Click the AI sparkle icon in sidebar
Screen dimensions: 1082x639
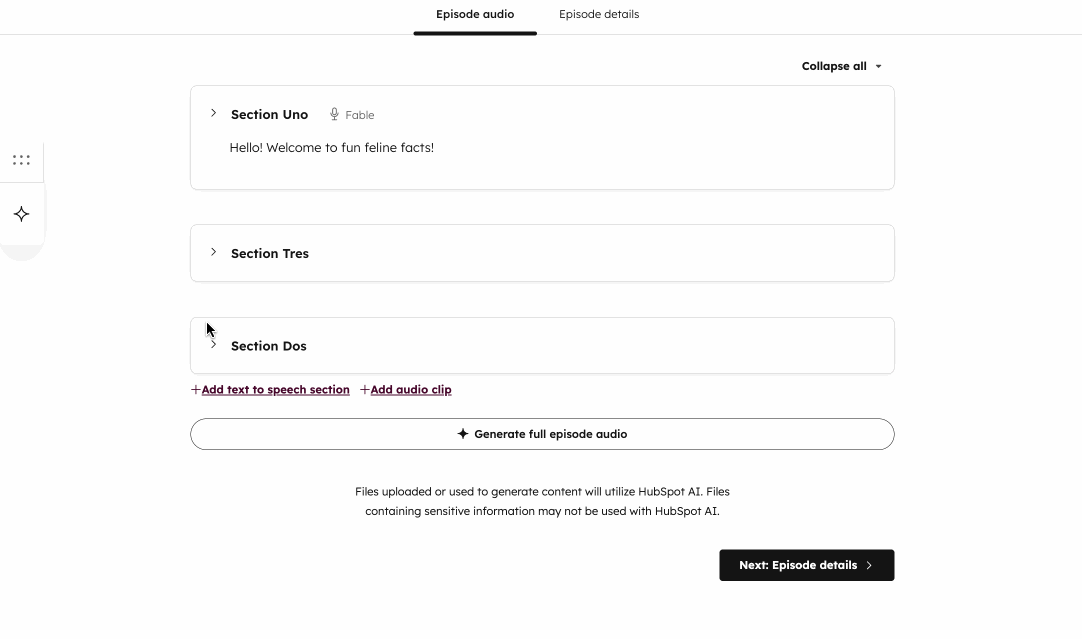[21, 214]
